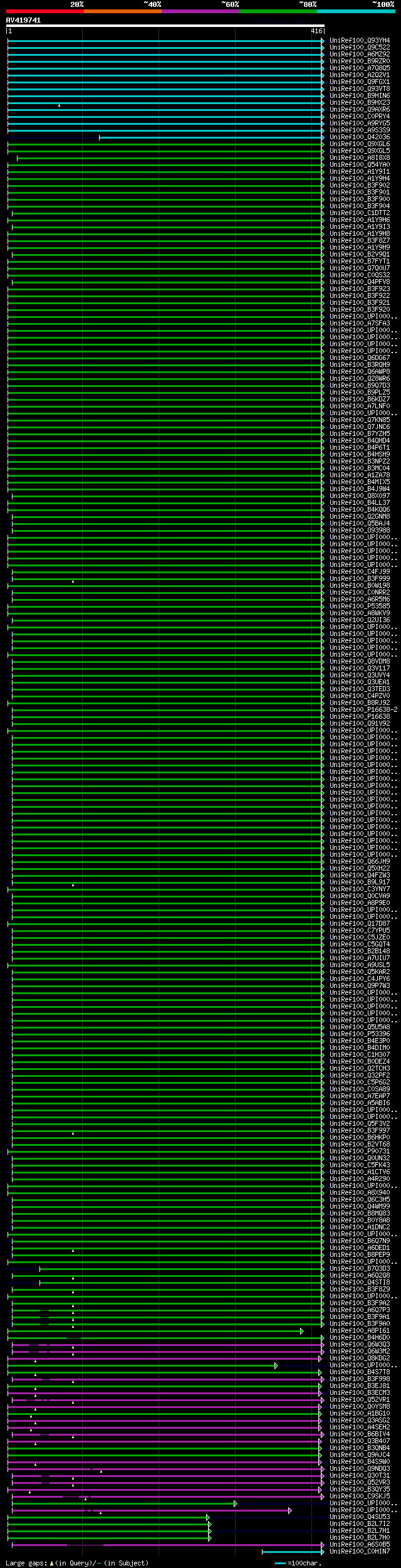401x1568 pixels.
Task: Click the cyan ~100% identity legend bar
Action: 356,11
